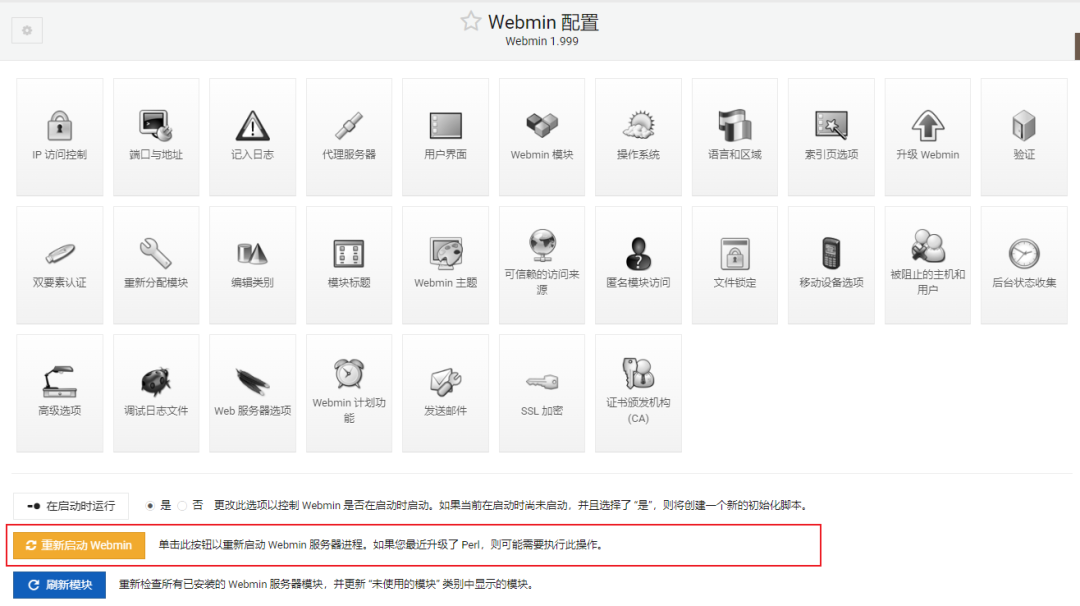Screen dimensions: 1080x606
Task: Open 操作系统 settings
Action: pyautogui.click(x=638, y=137)
